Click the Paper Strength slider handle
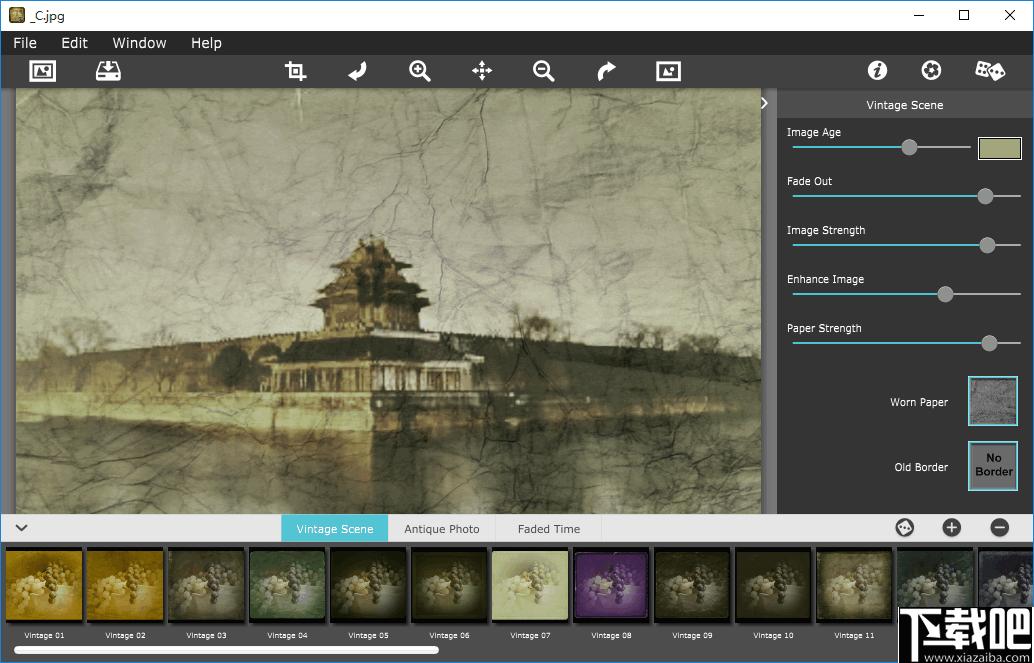Screen dimensions: 1034x663 pyautogui.click(x=989, y=343)
